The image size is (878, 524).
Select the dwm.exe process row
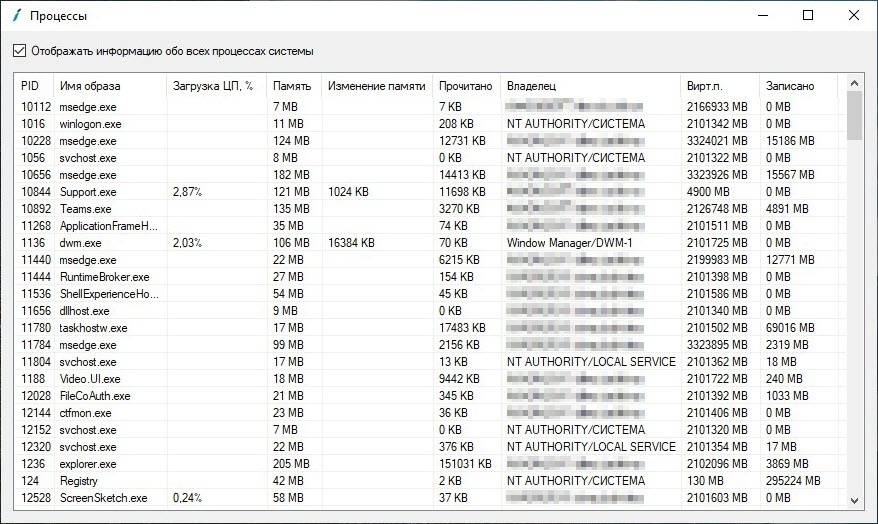coord(80,243)
